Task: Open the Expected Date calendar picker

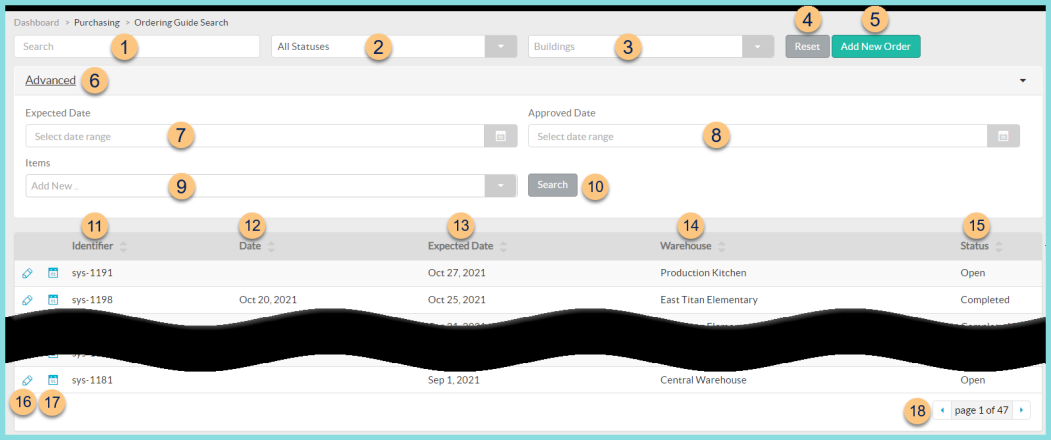Action: pos(501,136)
